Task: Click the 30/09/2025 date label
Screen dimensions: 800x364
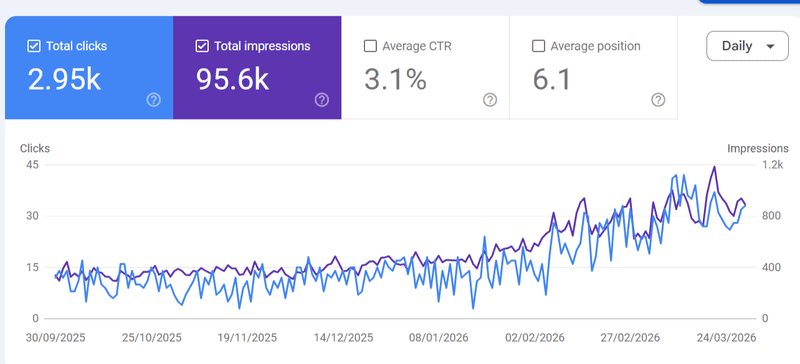Action: pos(56,338)
